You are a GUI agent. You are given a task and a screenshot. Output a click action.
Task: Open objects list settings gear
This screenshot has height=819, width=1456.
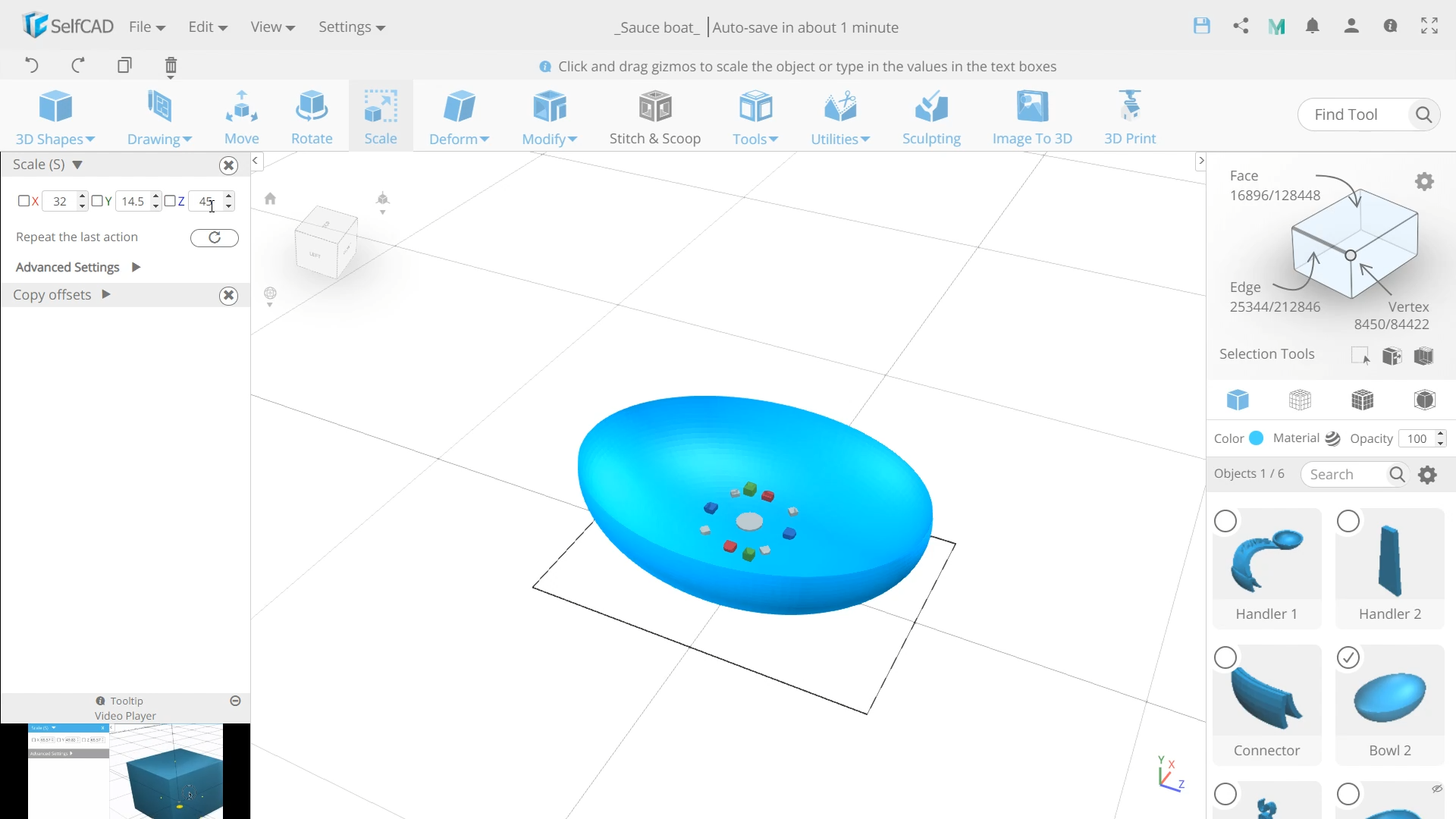(x=1428, y=475)
